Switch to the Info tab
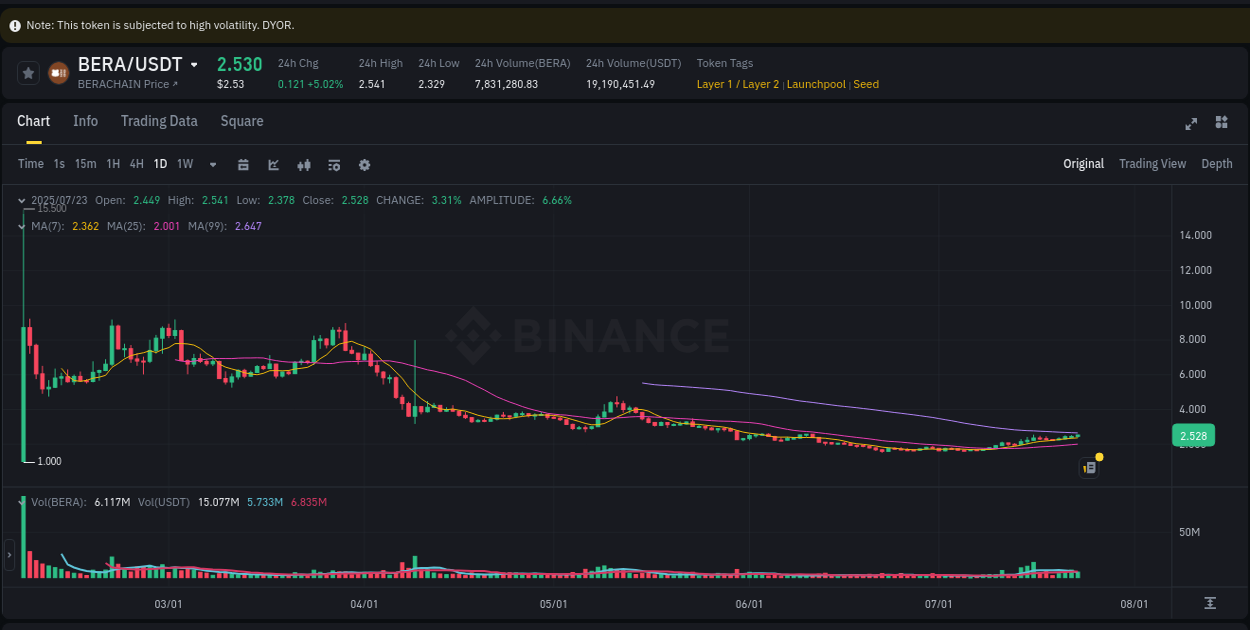Viewport: 1250px width, 630px height. [x=85, y=121]
